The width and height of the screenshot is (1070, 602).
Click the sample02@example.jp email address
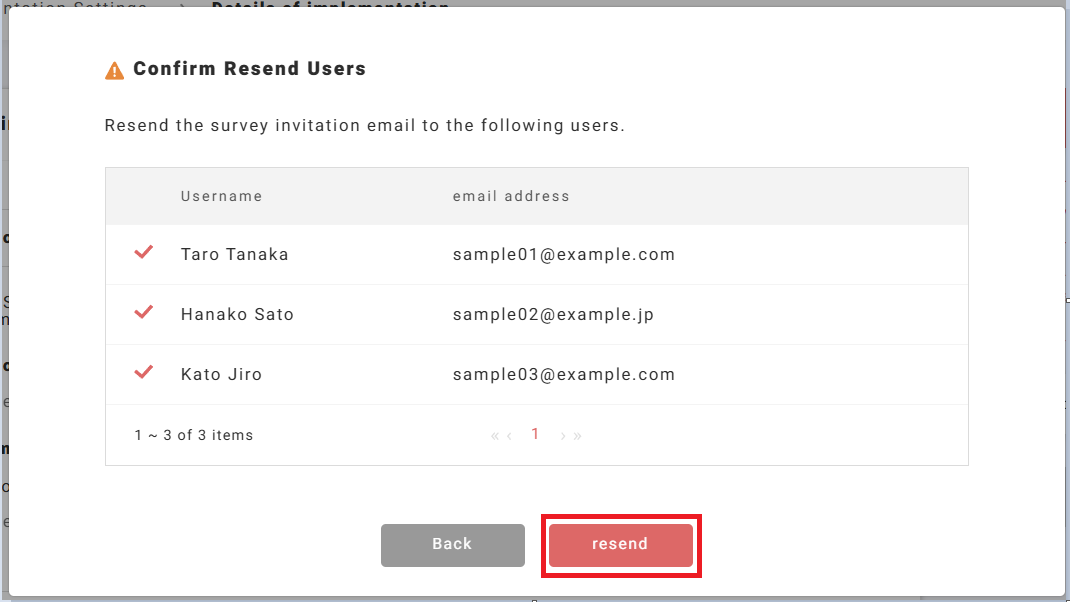pyautogui.click(x=553, y=315)
